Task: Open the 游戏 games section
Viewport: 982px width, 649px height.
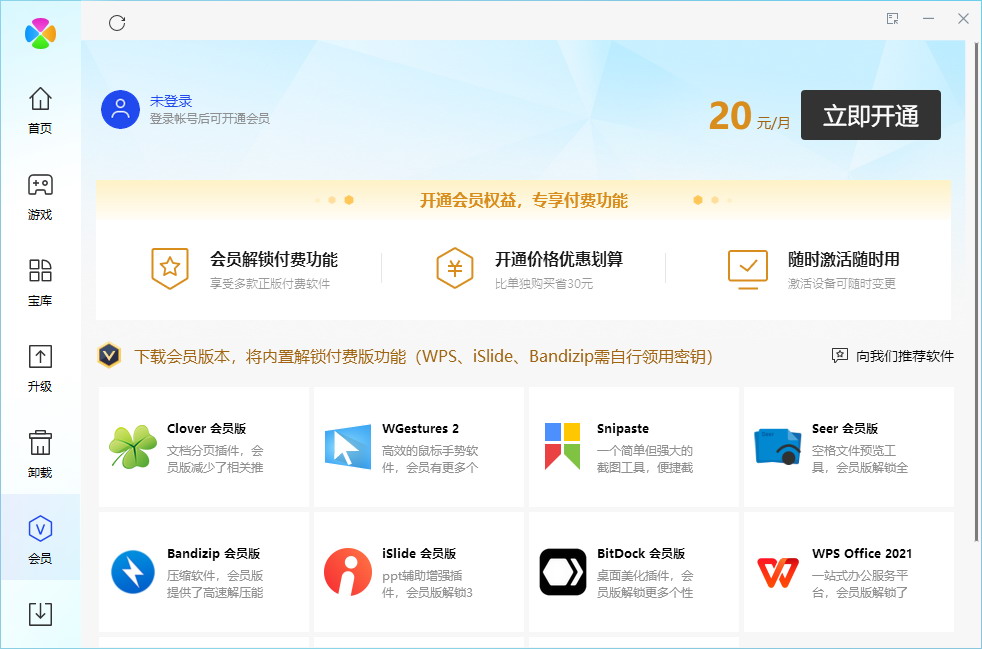Action: coord(40,194)
